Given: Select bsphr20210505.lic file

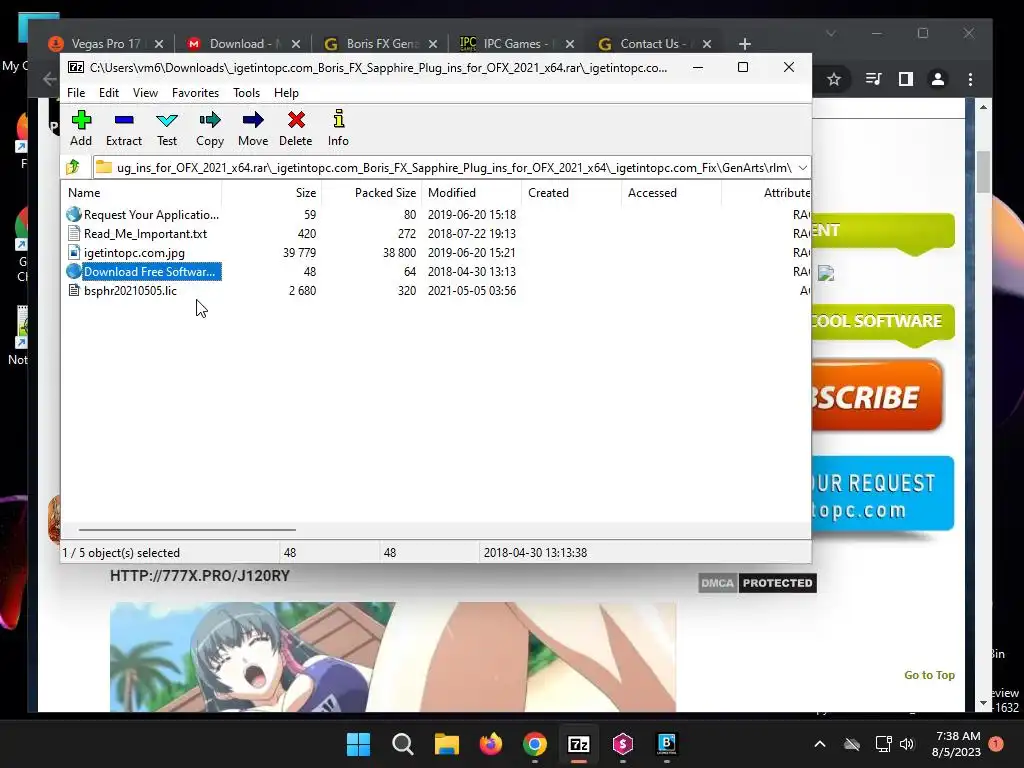Looking at the screenshot, I should pyautogui.click(x=130, y=291).
